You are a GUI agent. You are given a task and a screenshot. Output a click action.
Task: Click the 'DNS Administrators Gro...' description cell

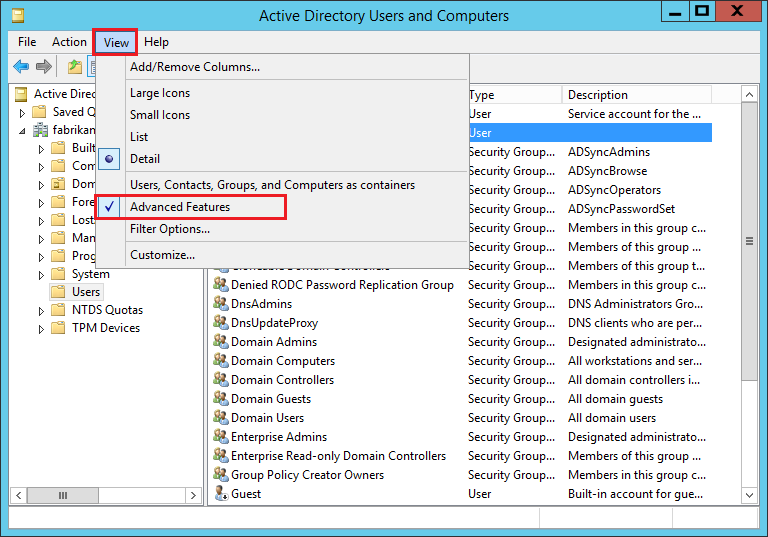635,304
